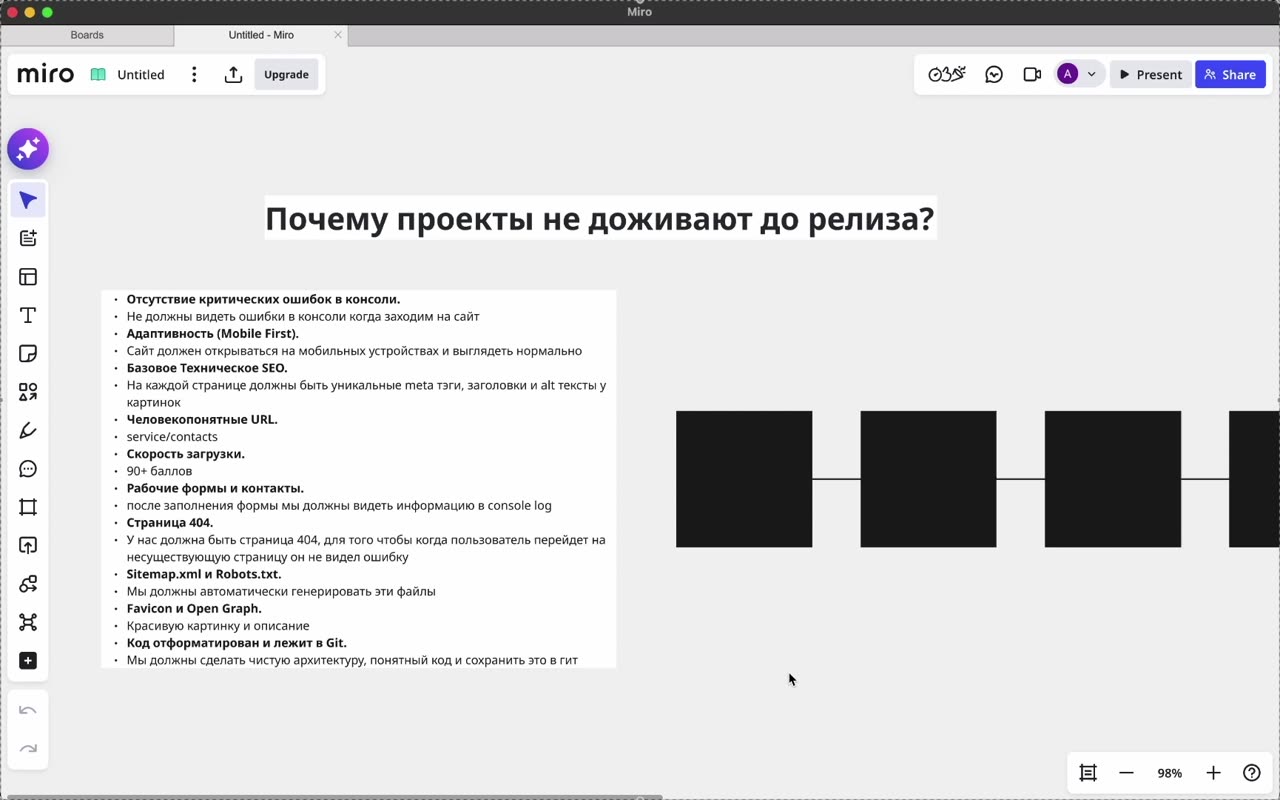Pick the Sticky note tool
This screenshot has width=1280, height=800.
pos(28,354)
